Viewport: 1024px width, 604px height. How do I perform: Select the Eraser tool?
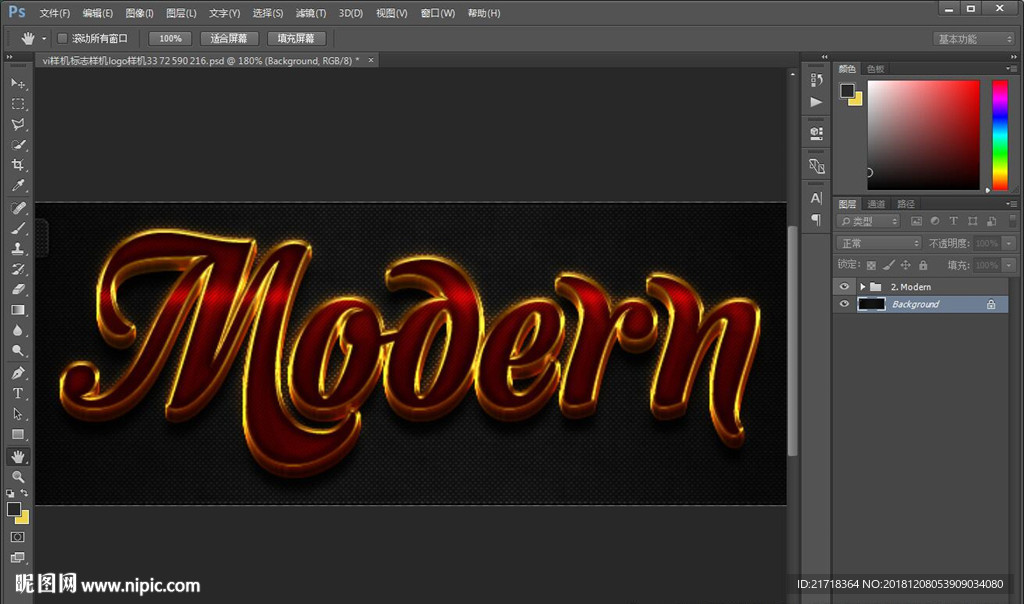18,290
